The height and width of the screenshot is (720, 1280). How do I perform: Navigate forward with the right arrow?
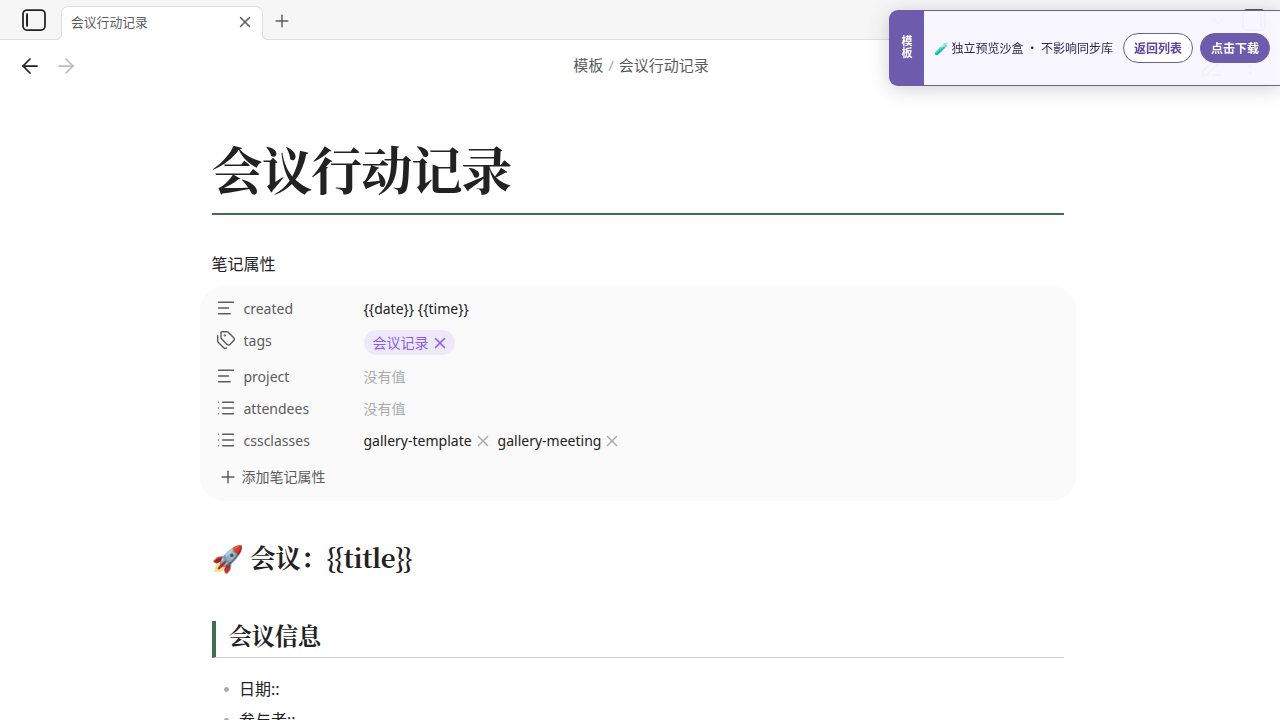pos(66,66)
